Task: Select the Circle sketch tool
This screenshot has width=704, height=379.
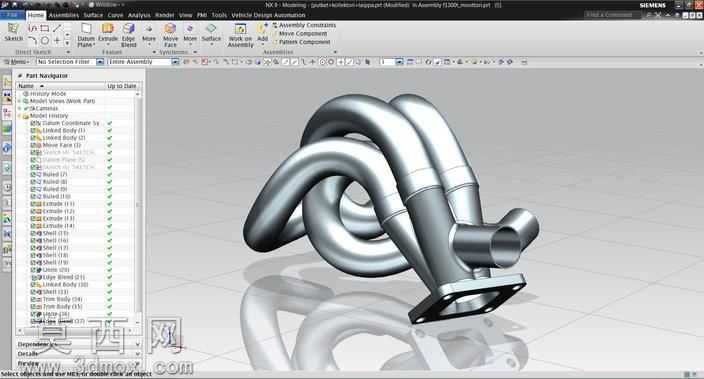Action: 45,40
